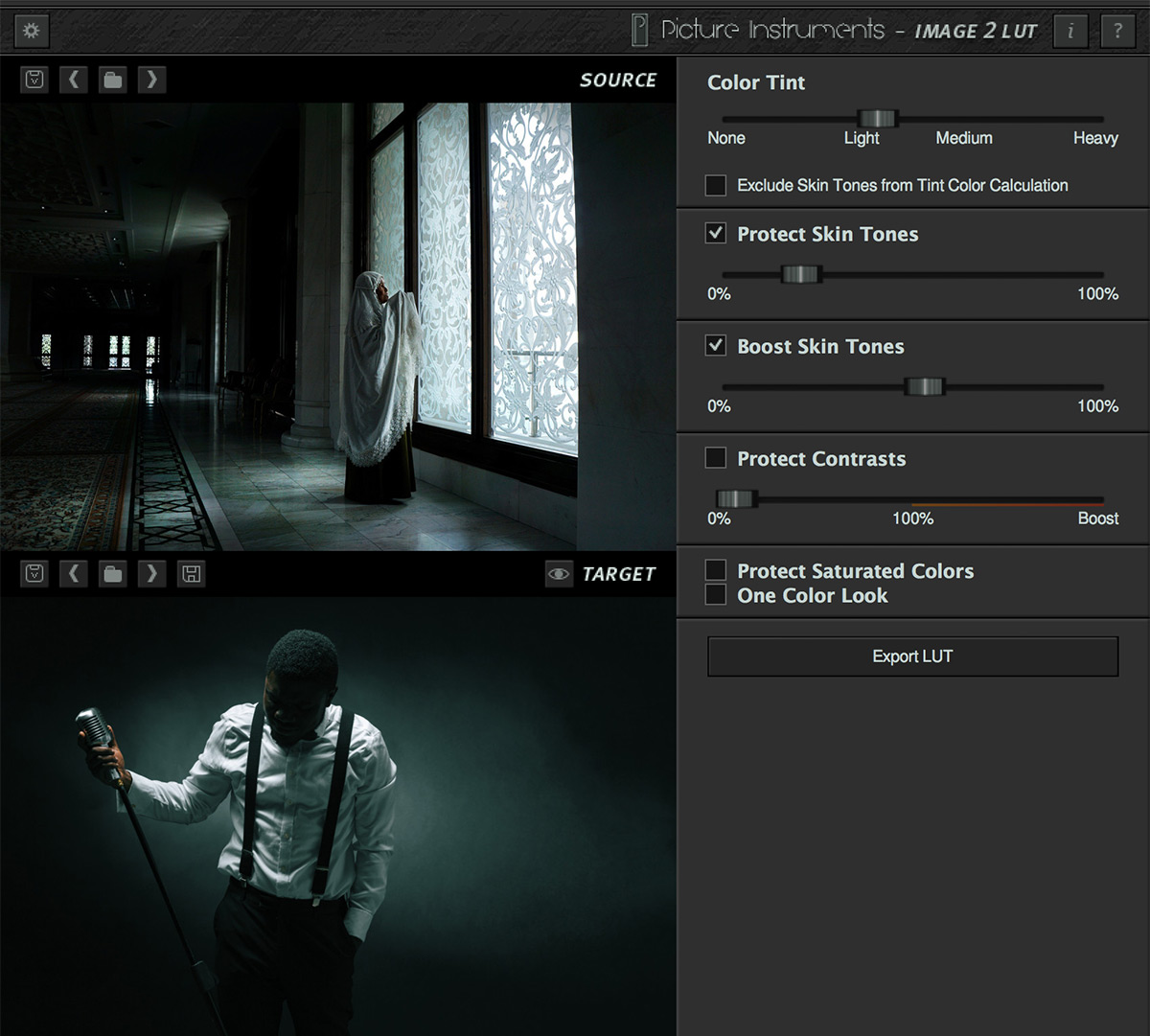The width and height of the screenshot is (1150, 1036).
Task: Open the application settings gear
Action: tap(31, 31)
